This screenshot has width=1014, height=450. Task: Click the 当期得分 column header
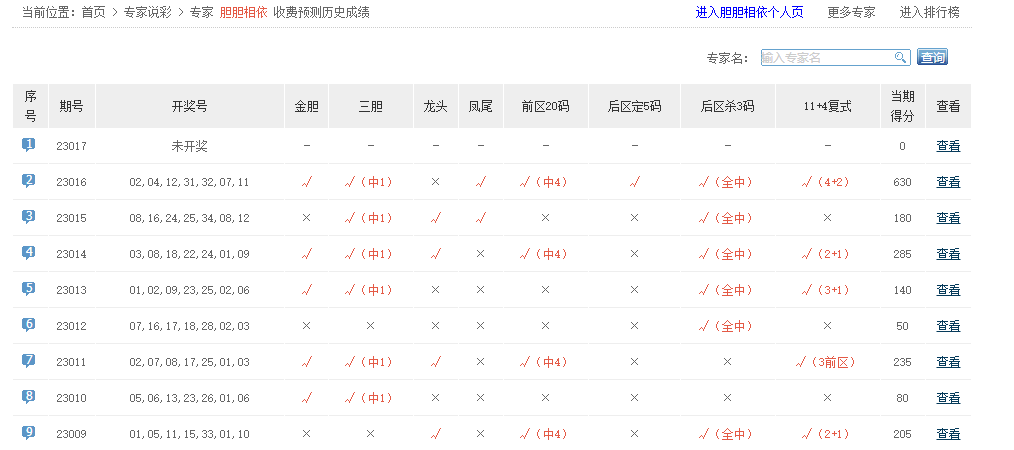coord(902,106)
